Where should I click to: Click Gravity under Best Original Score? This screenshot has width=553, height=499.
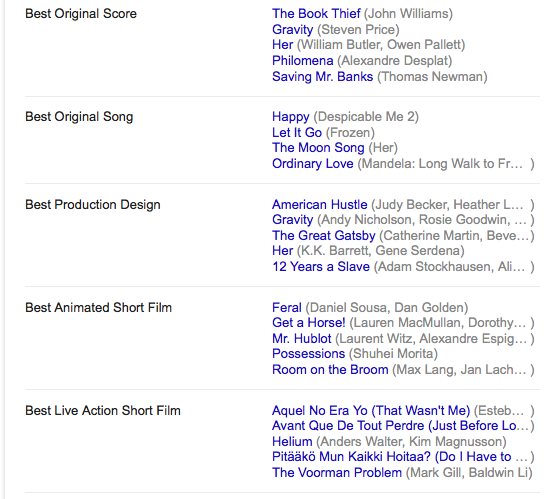[292, 30]
